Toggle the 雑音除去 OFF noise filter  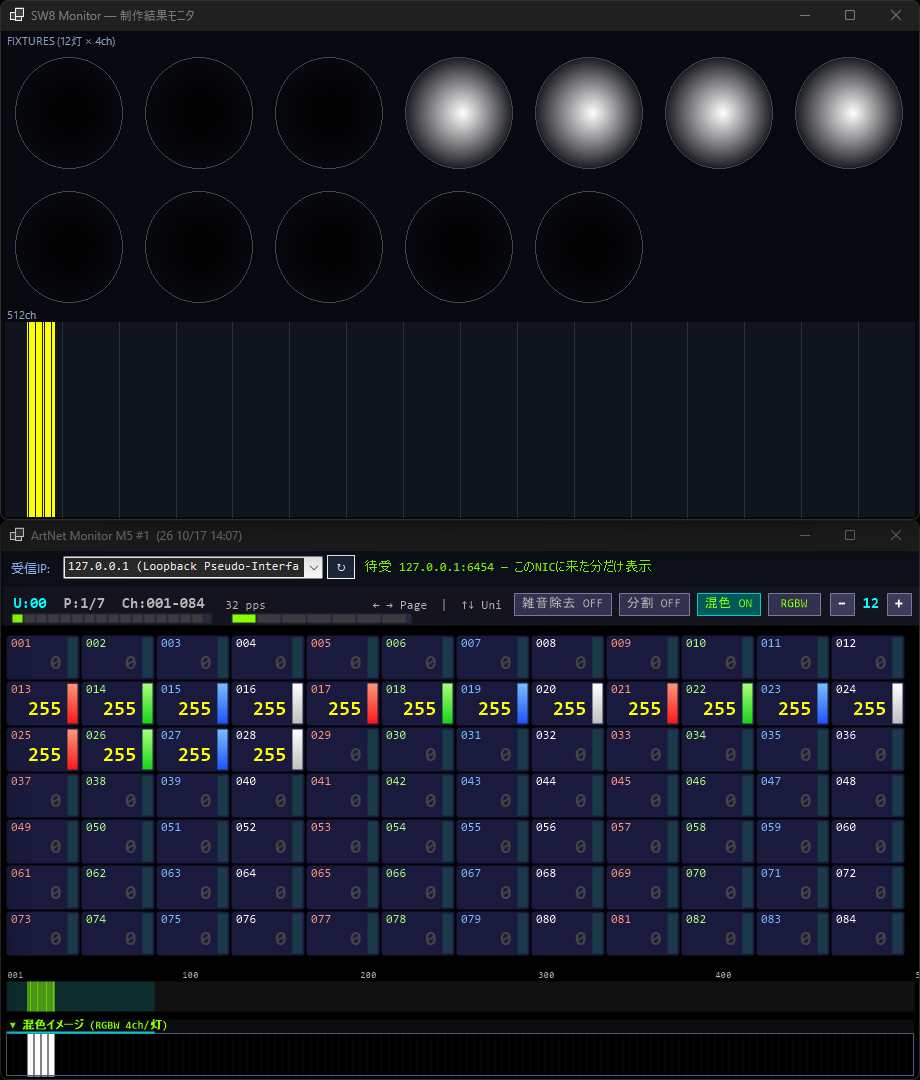coord(563,603)
